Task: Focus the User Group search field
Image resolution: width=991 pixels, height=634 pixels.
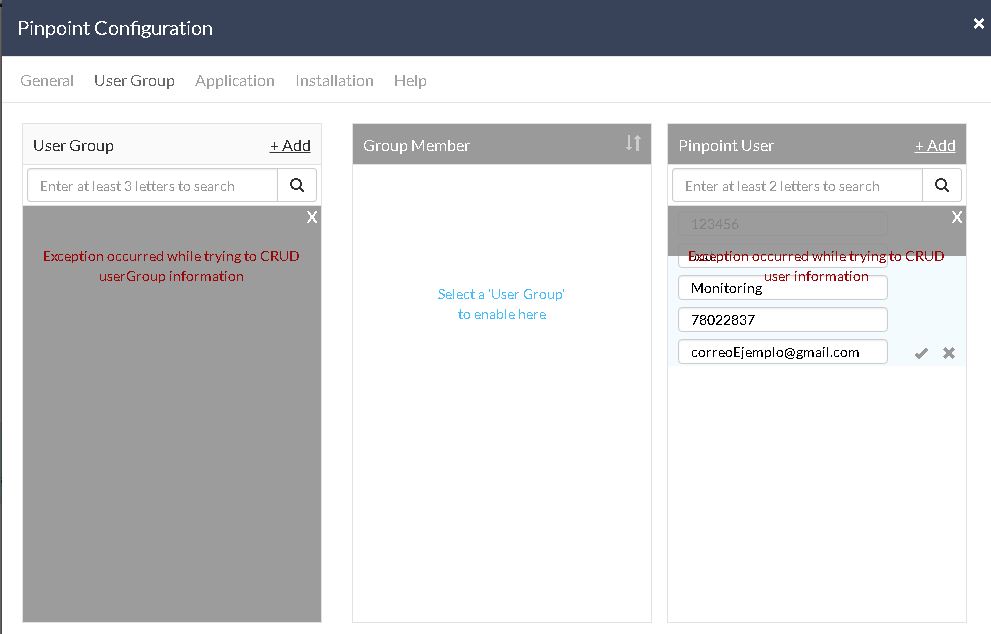Action: (x=152, y=185)
